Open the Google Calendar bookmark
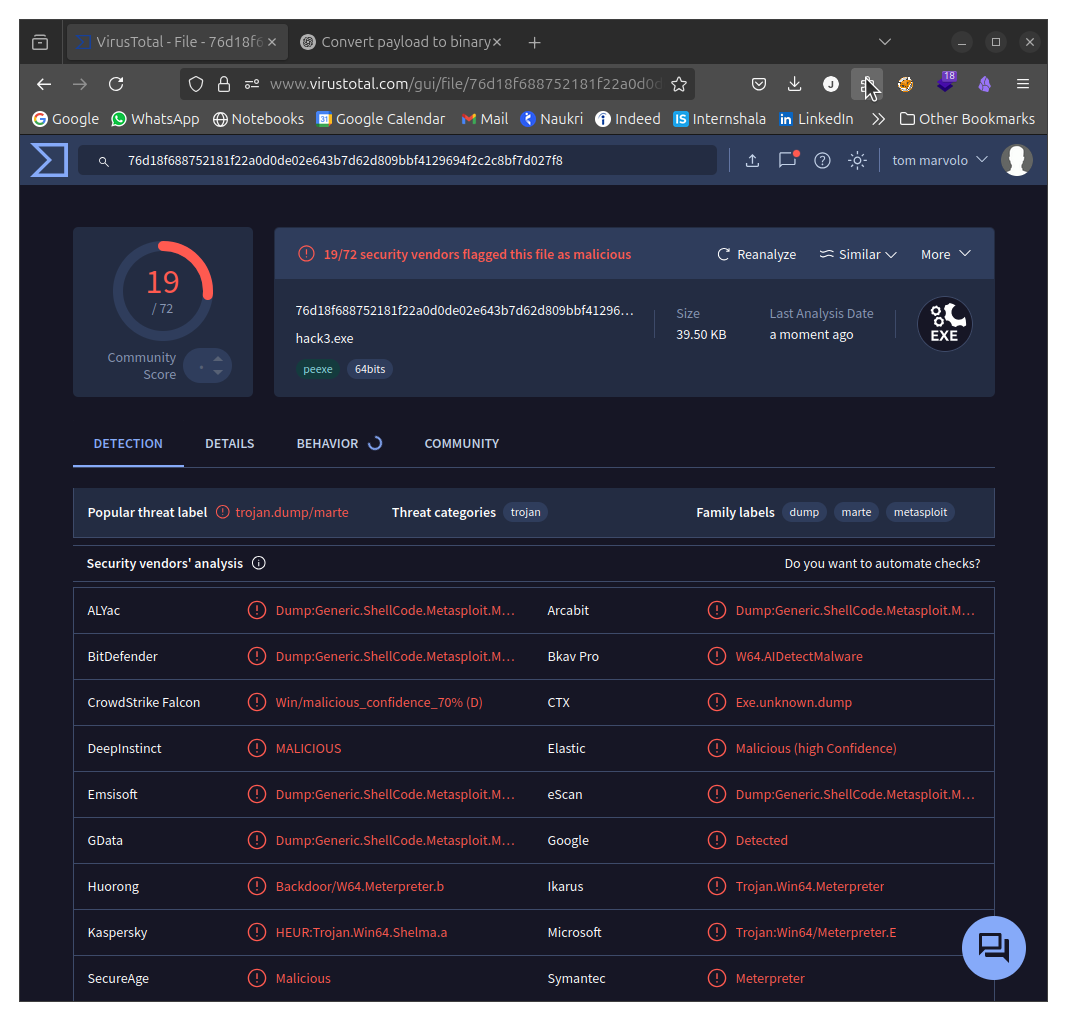Viewport: 1067px width, 1021px height. tap(380, 119)
